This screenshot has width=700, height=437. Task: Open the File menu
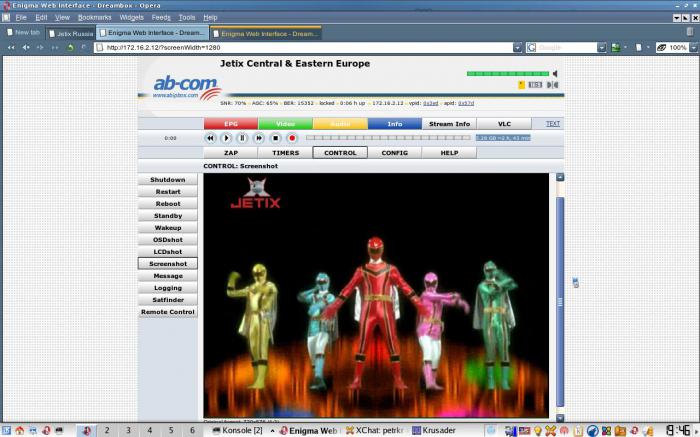click(x=21, y=17)
